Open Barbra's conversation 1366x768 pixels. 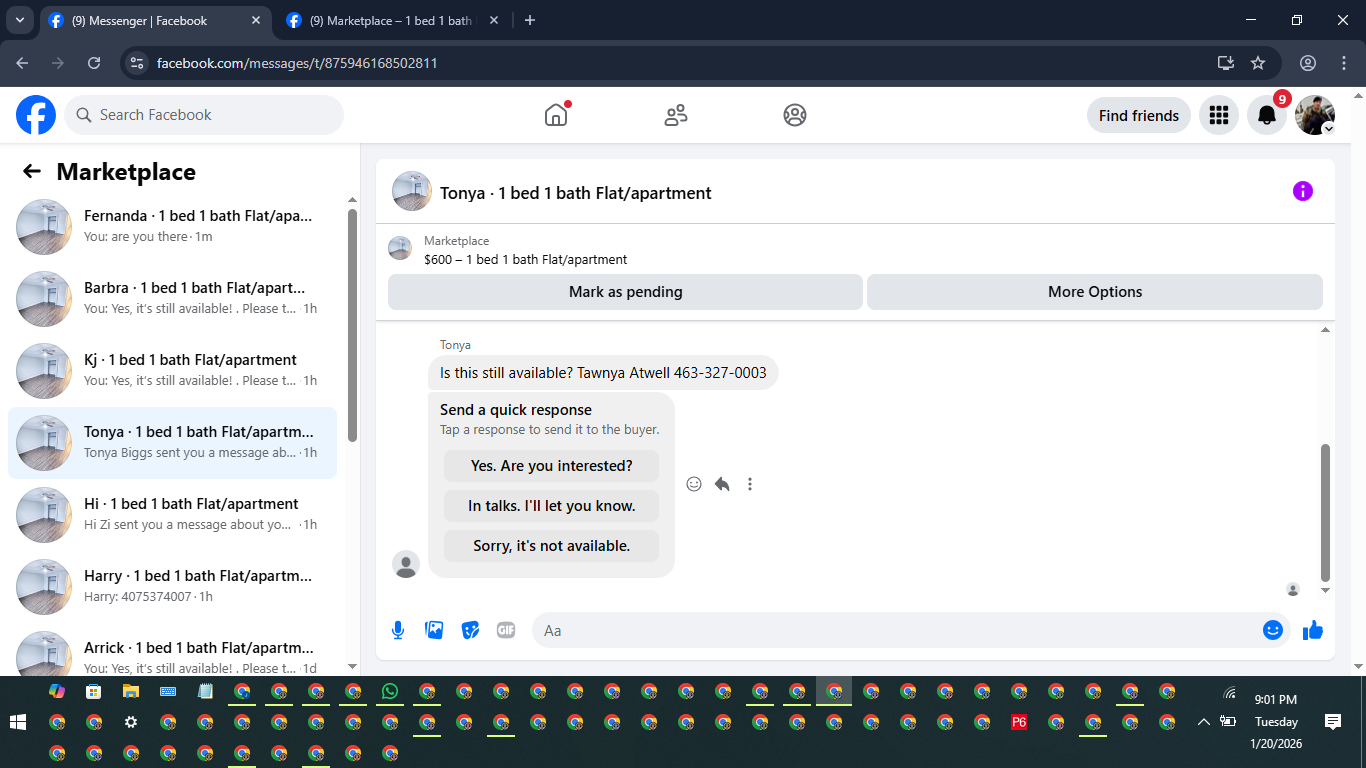coord(172,299)
